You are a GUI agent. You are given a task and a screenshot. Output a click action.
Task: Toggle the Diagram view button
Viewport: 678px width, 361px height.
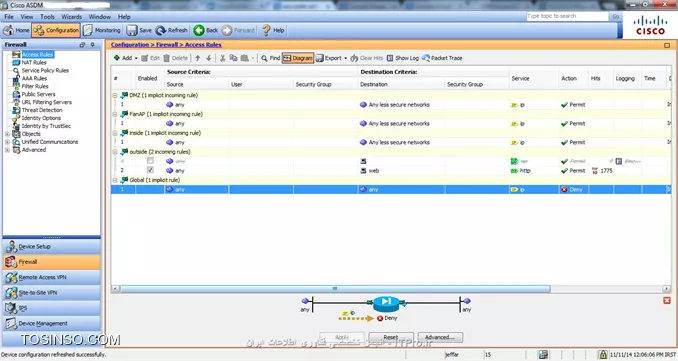pos(298,58)
